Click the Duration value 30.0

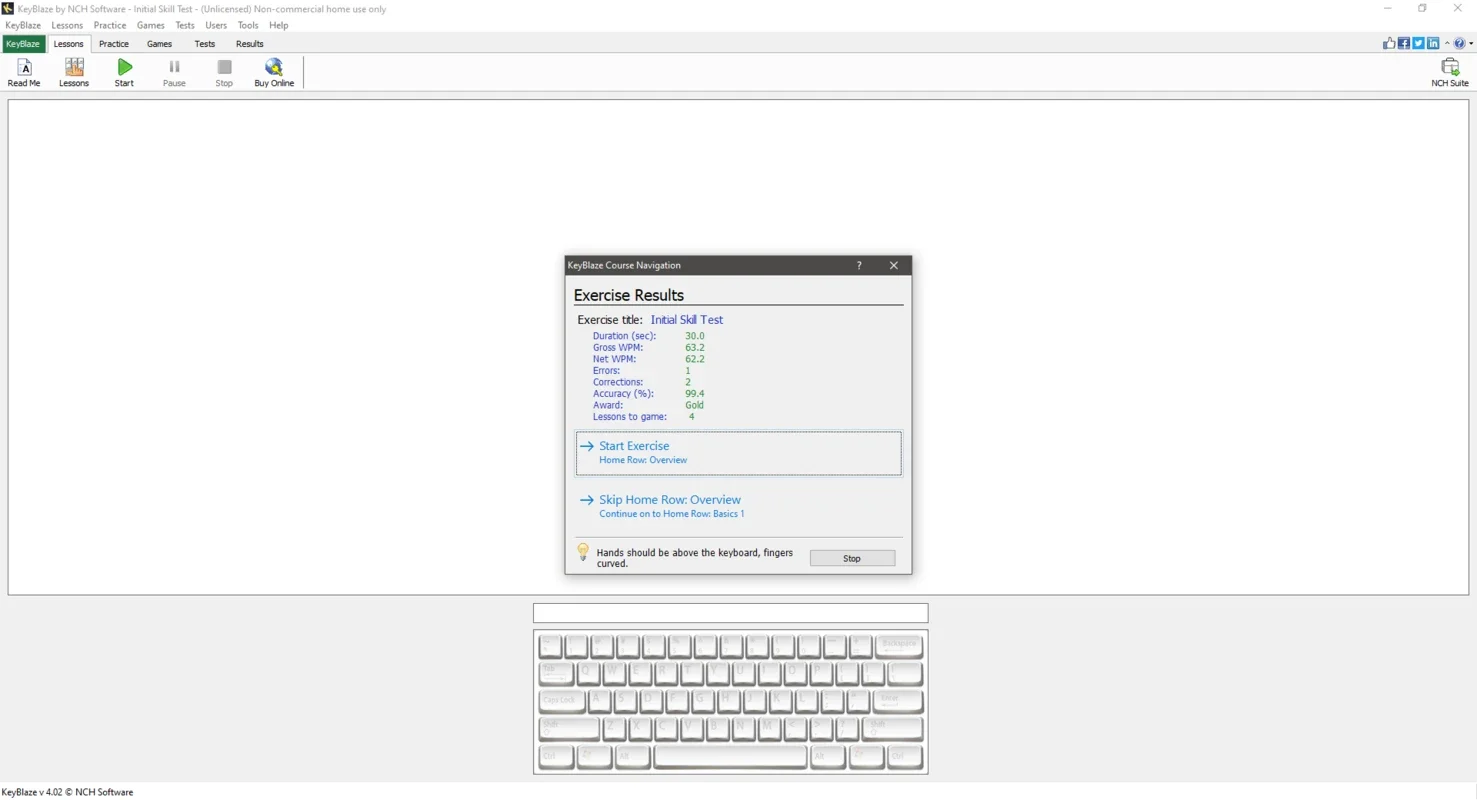[695, 336]
